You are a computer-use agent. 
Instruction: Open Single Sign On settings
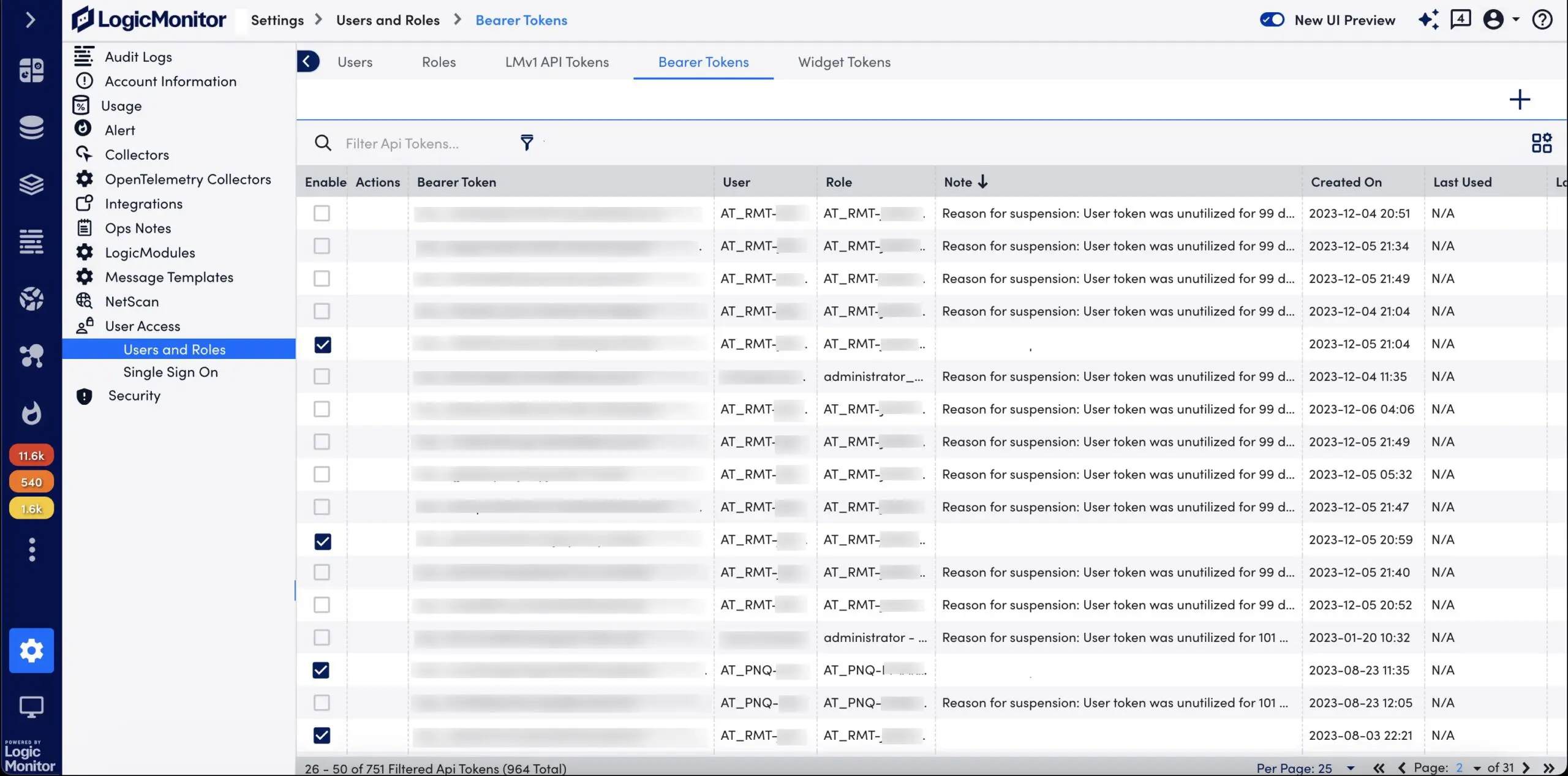tap(170, 372)
